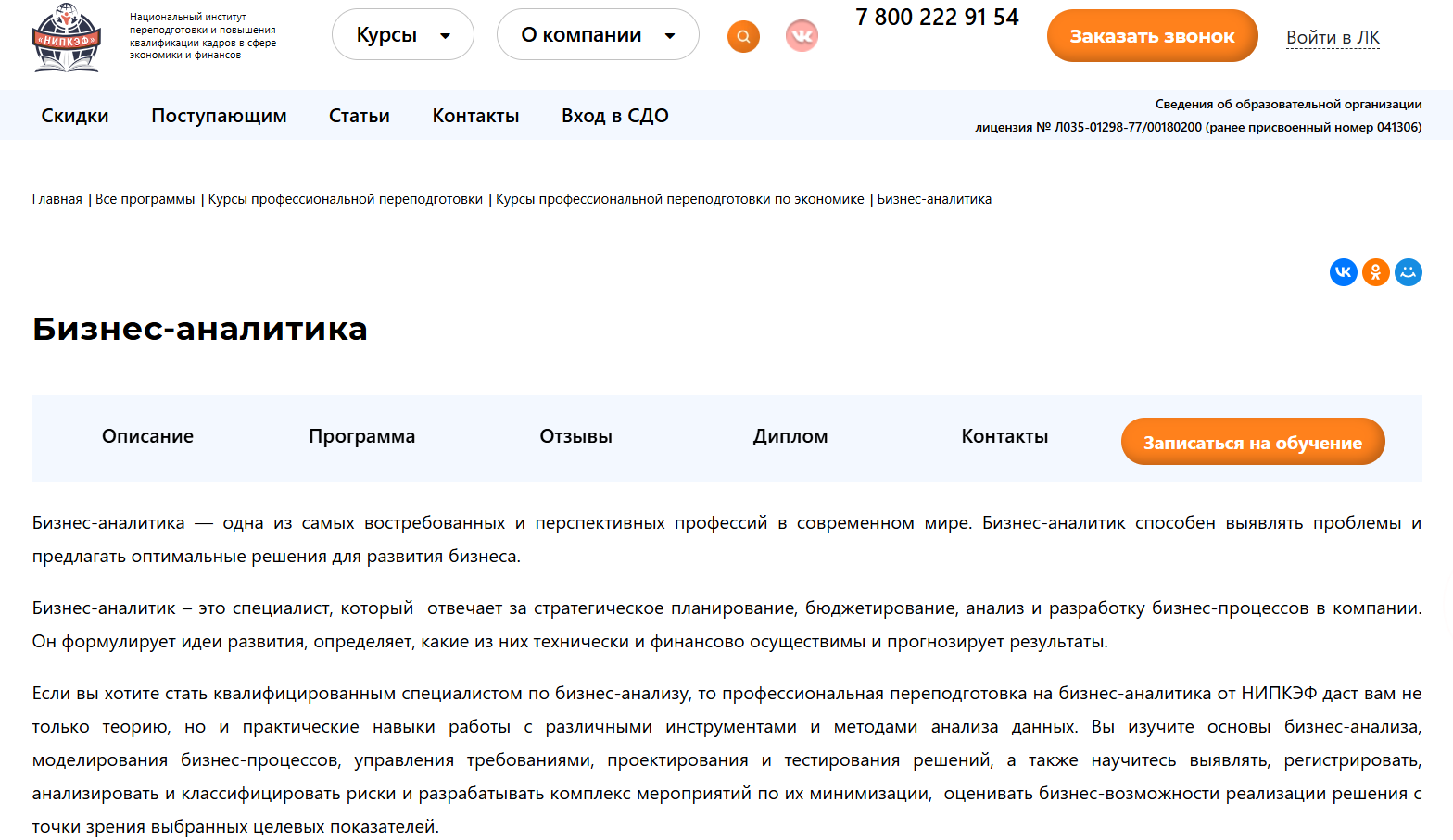This screenshot has width=1453, height=840.
Task: Expand the Курсы dropdown
Action: pos(403,35)
